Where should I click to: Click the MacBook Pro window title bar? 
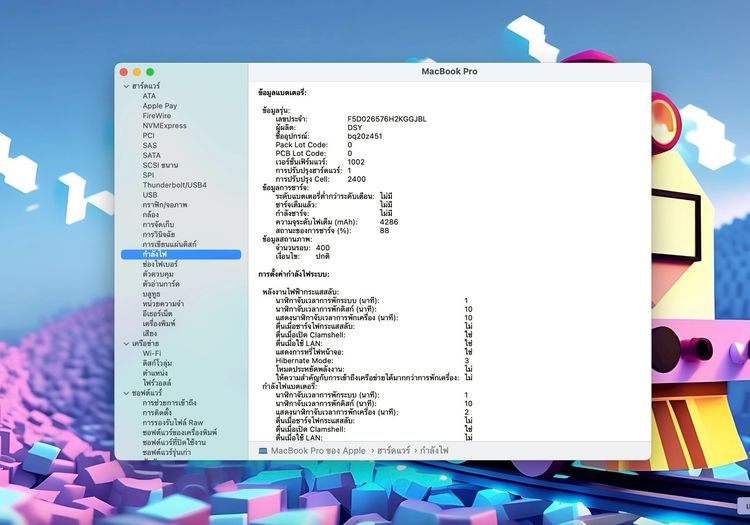point(448,72)
